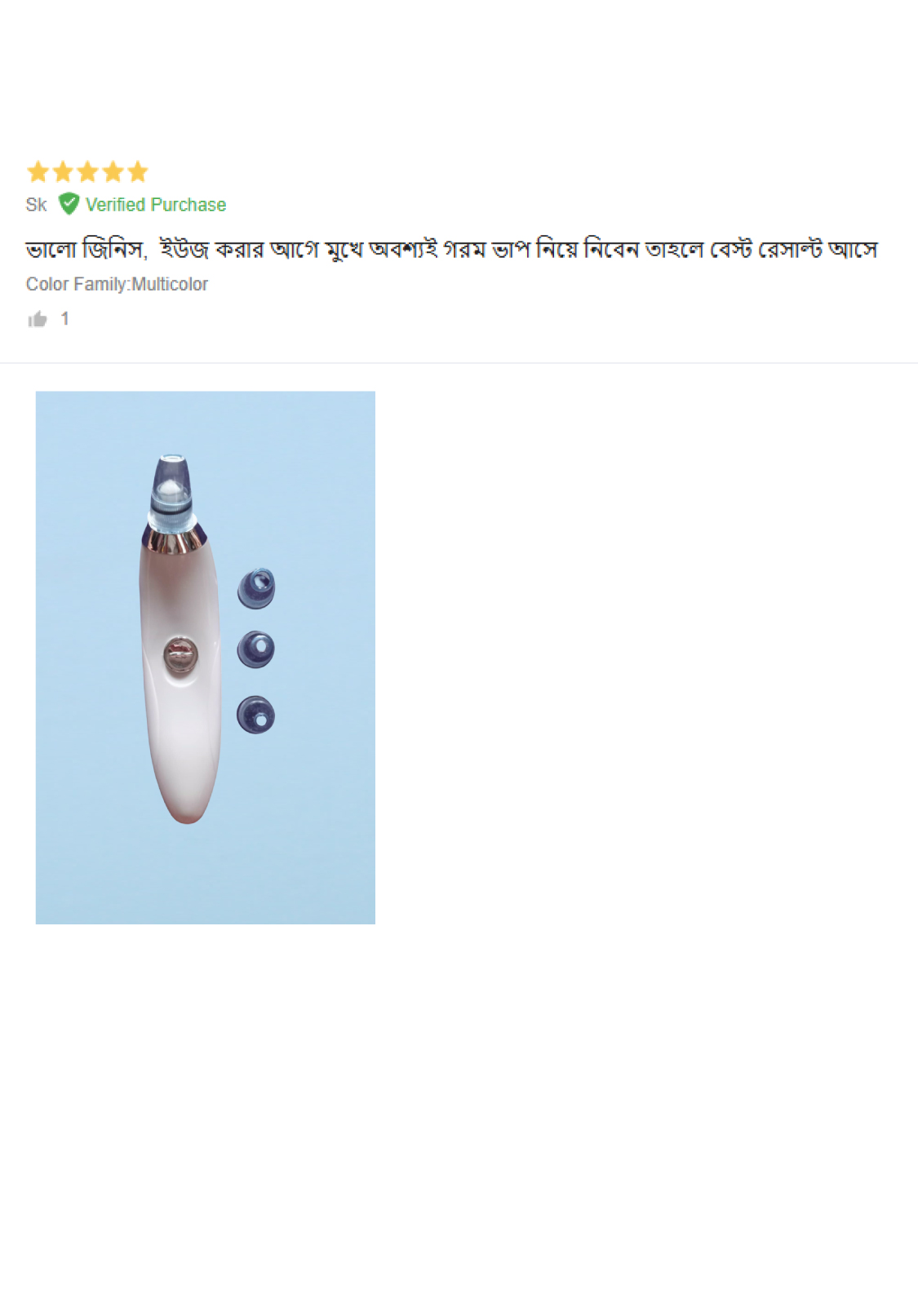918x1316 pixels.
Task: Open the Verified Purchase label
Action: pyautogui.click(x=156, y=205)
